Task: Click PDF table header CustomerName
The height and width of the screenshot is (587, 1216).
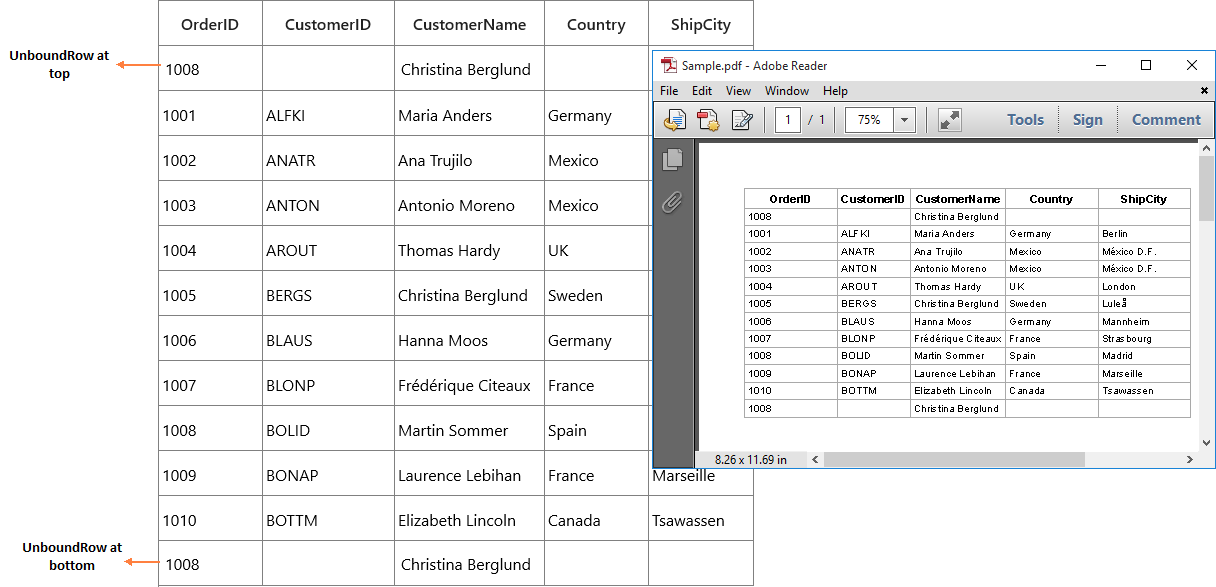Action: pos(958,199)
